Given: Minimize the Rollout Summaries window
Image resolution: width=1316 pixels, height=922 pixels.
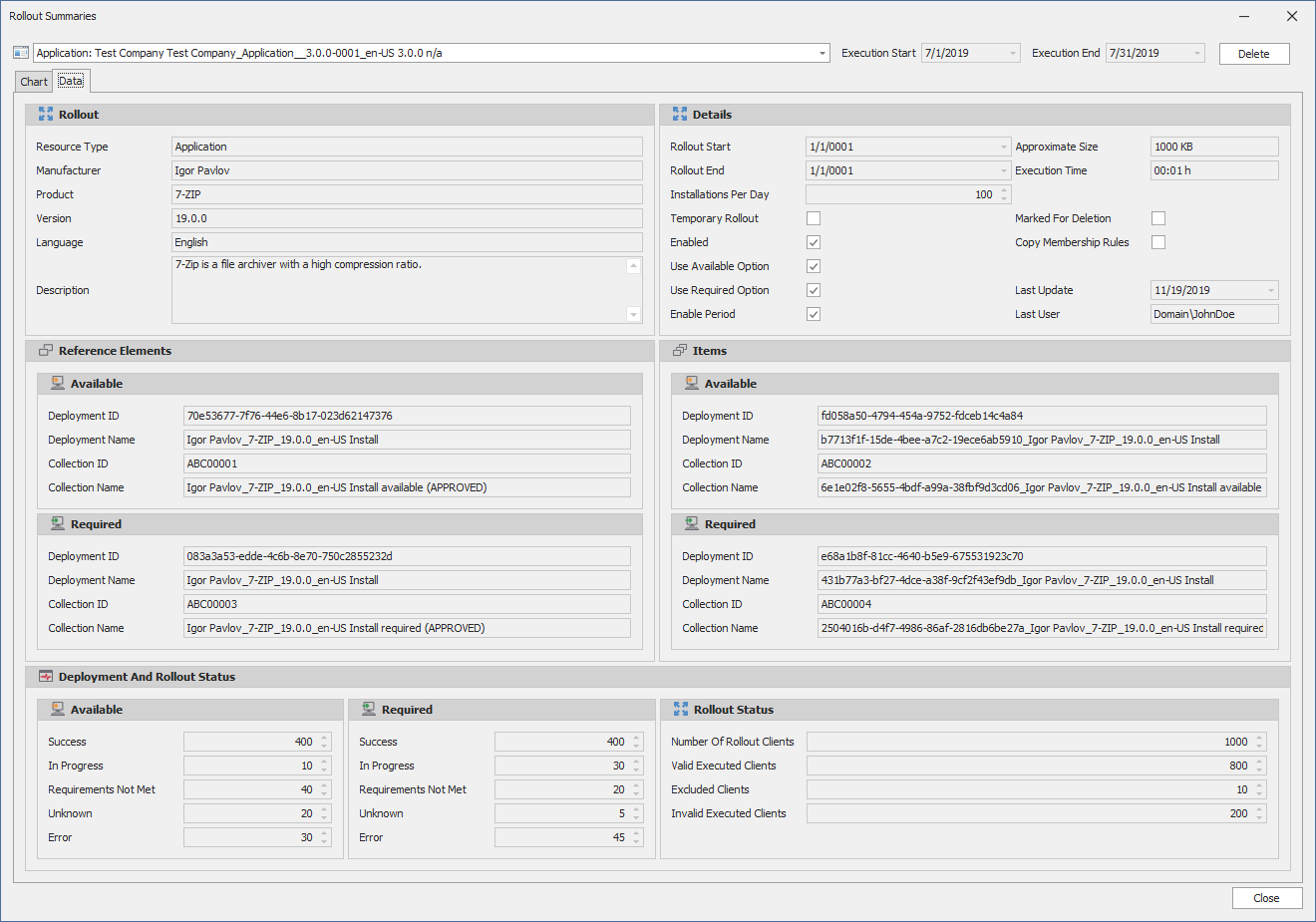Looking at the screenshot, I should (1244, 16).
